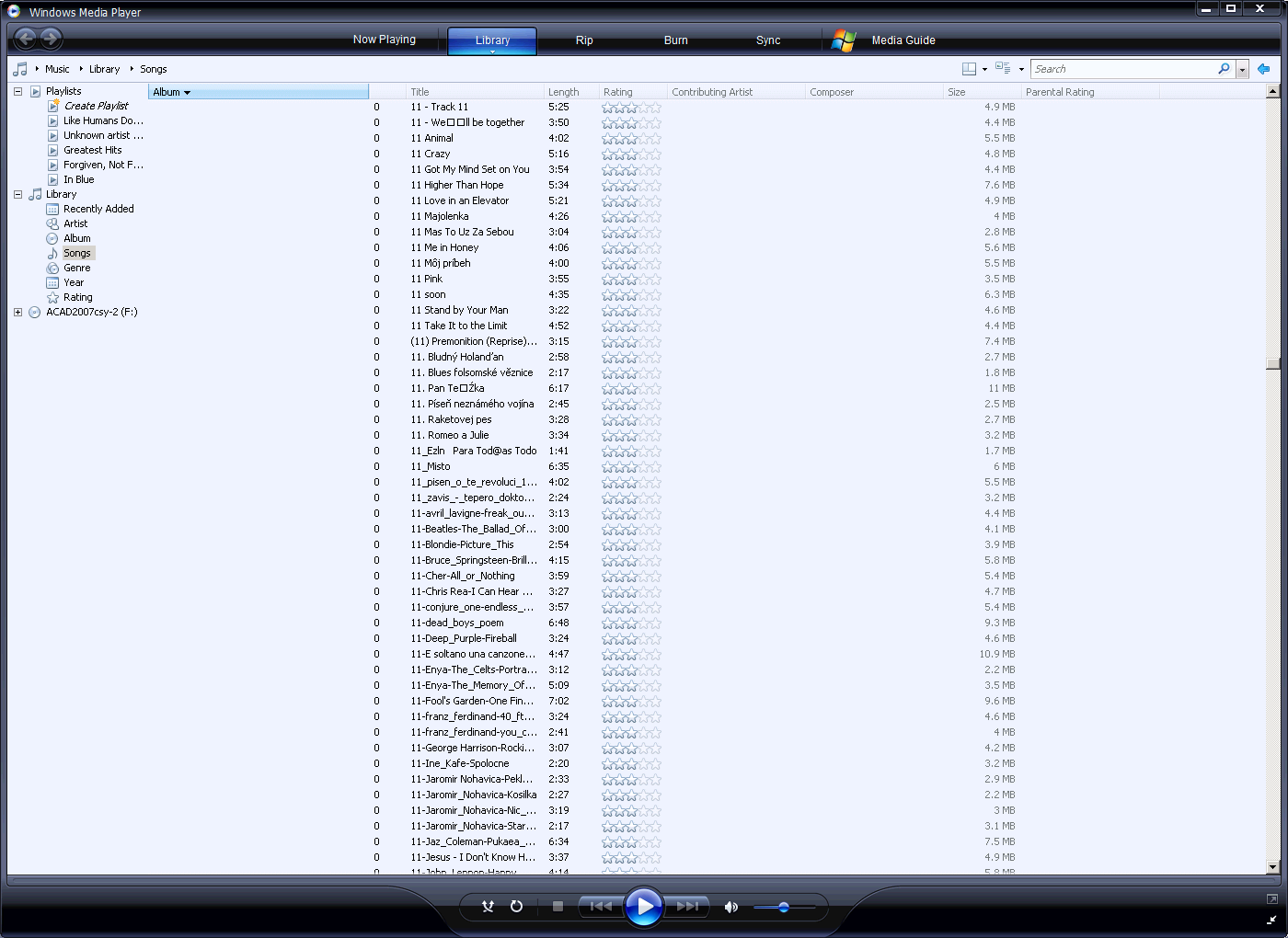Select Songs in Library tree

tap(77, 253)
